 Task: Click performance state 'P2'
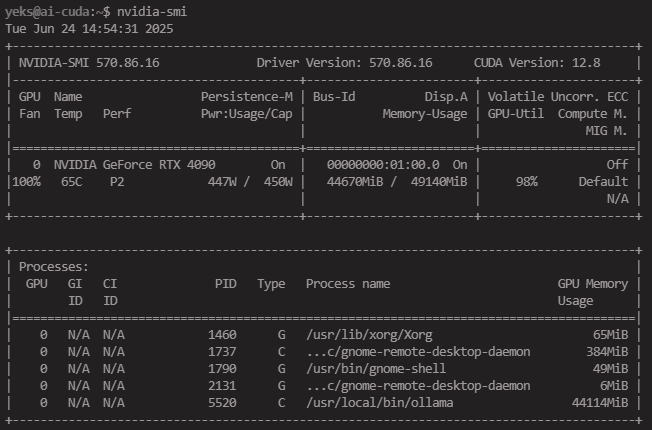pyautogui.click(x=117, y=182)
